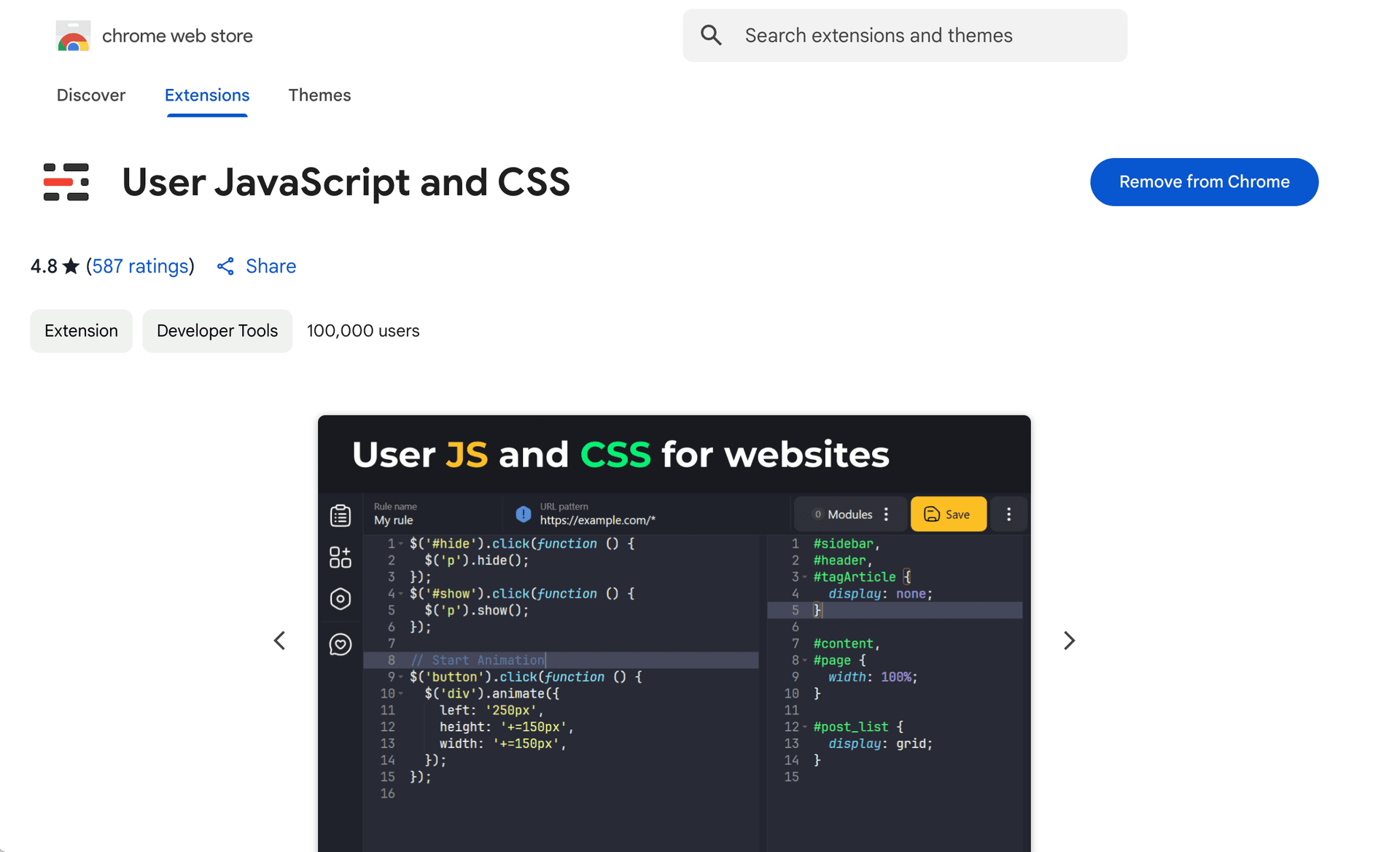The width and height of the screenshot is (1400, 852).
Task: Show the next screenshot with right arrow
Action: pyautogui.click(x=1069, y=641)
